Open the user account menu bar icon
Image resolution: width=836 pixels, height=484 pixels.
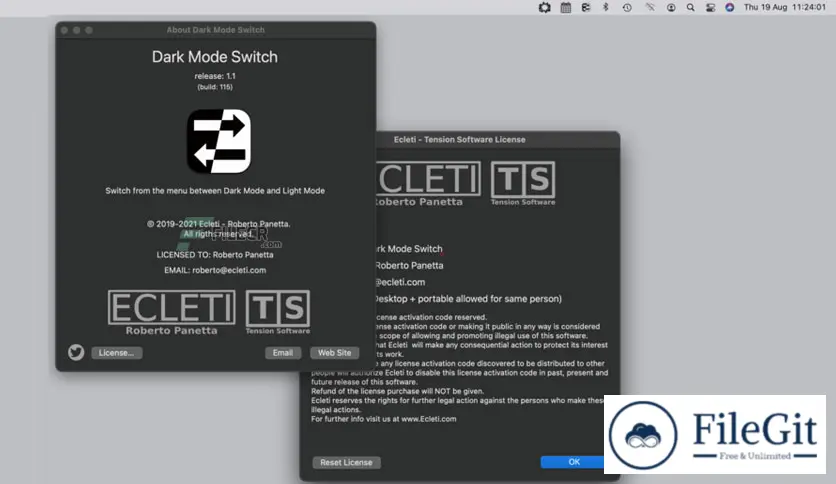pos(671,7)
